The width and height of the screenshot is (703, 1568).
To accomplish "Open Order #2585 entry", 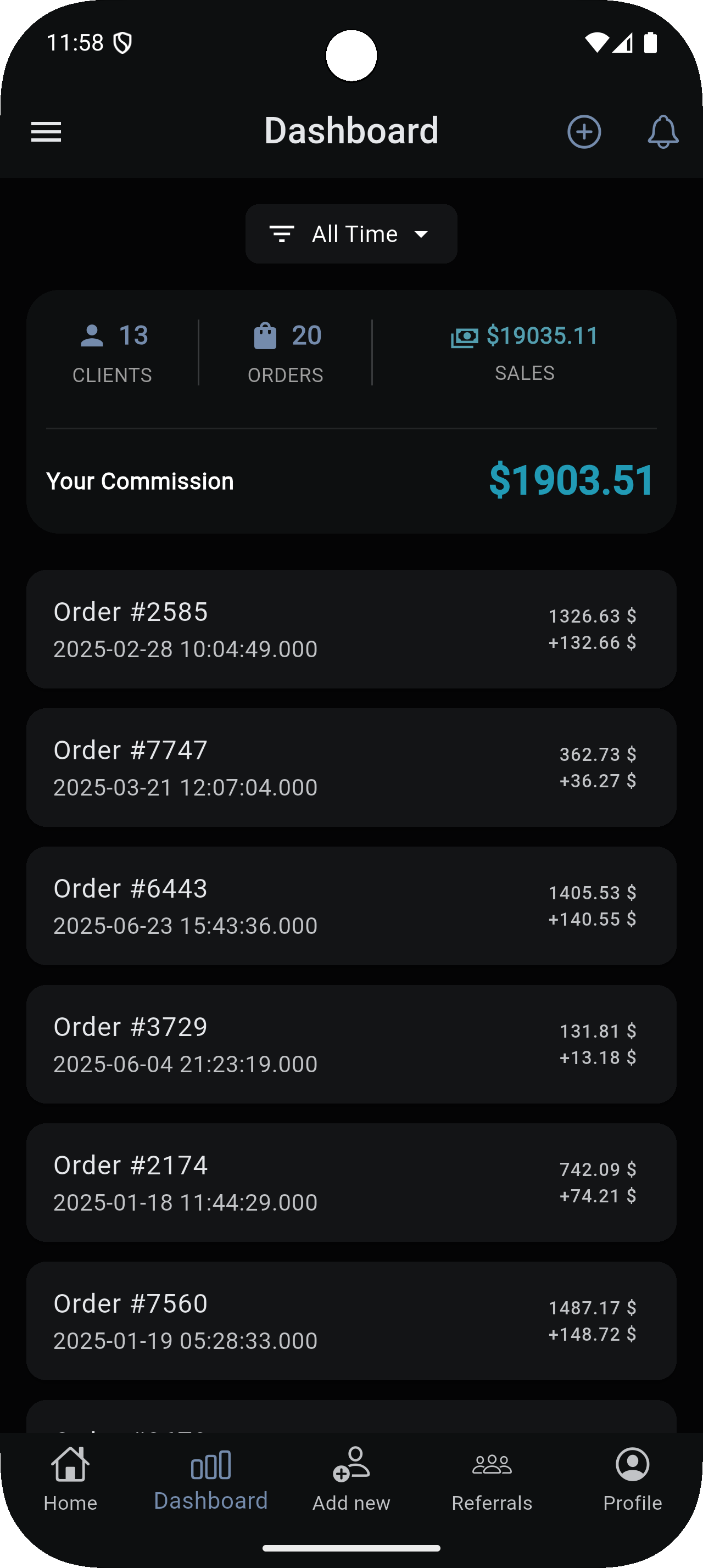I will (351, 629).
